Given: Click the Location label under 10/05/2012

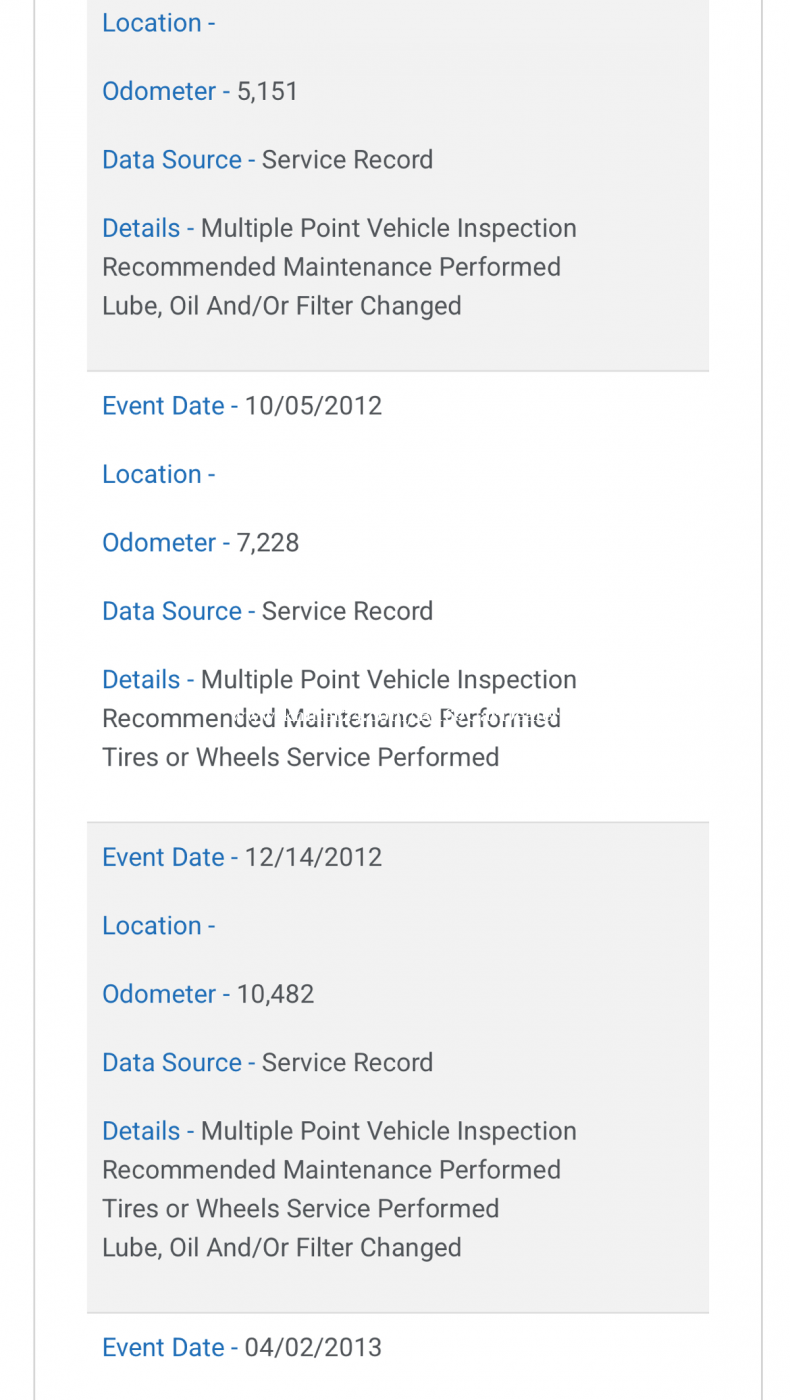Looking at the screenshot, I should click(x=159, y=474).
